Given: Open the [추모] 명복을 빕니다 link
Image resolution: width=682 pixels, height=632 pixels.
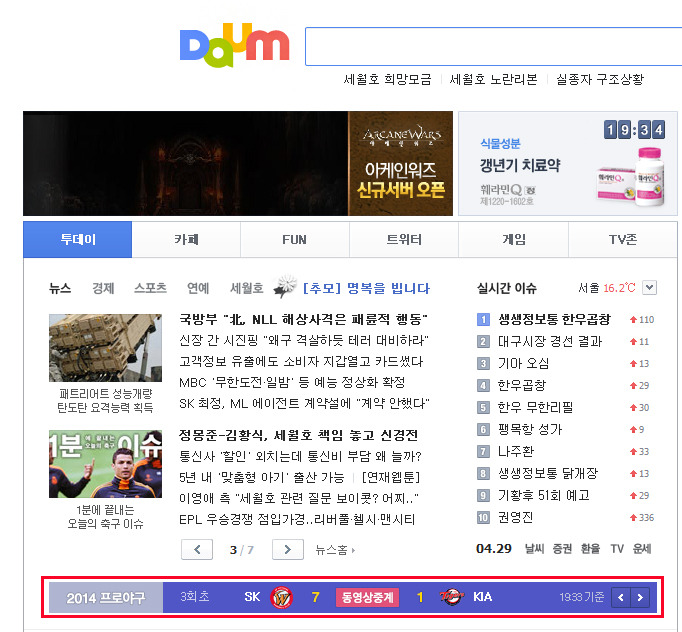Looking at the screenshot, I should click(x=366, y=288).
